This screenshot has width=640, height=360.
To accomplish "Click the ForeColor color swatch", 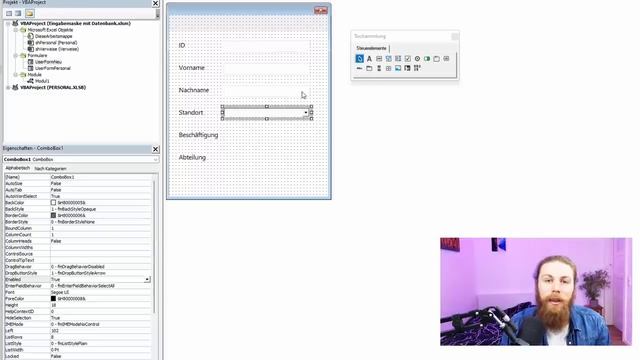I will [53, 299].
